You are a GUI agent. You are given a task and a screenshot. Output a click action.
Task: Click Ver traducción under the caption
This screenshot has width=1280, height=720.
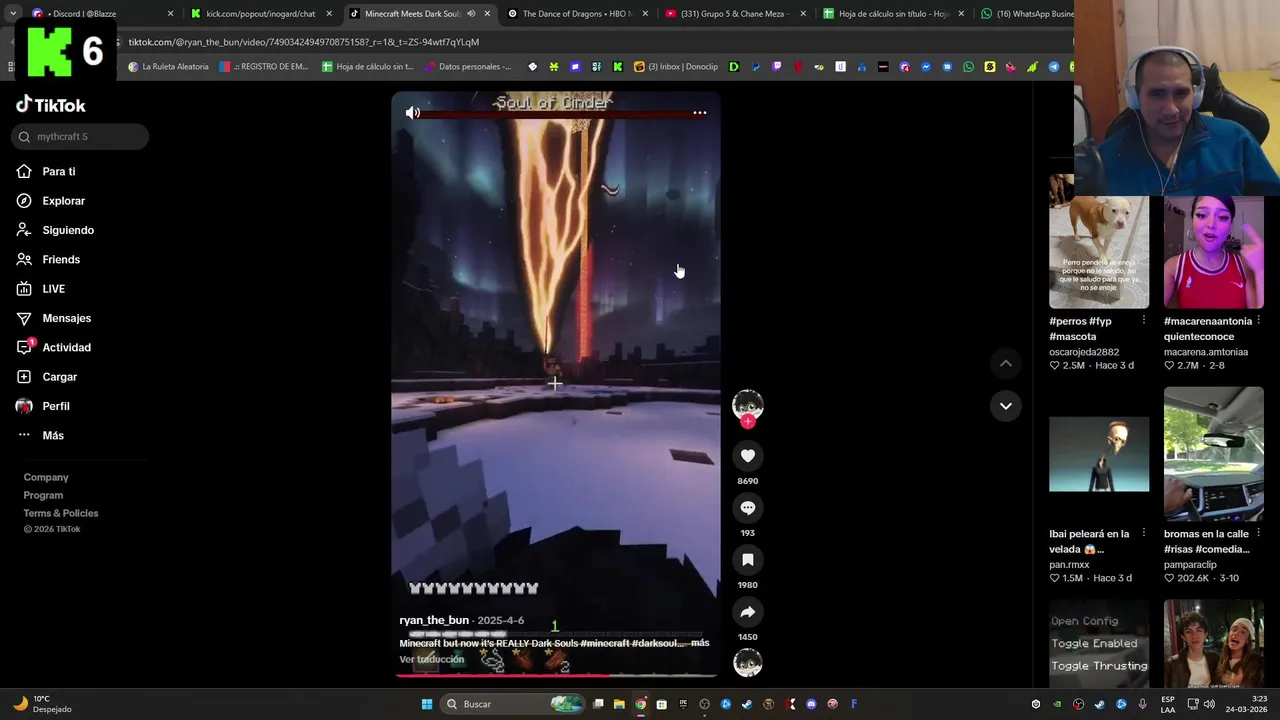click(432, 660)
